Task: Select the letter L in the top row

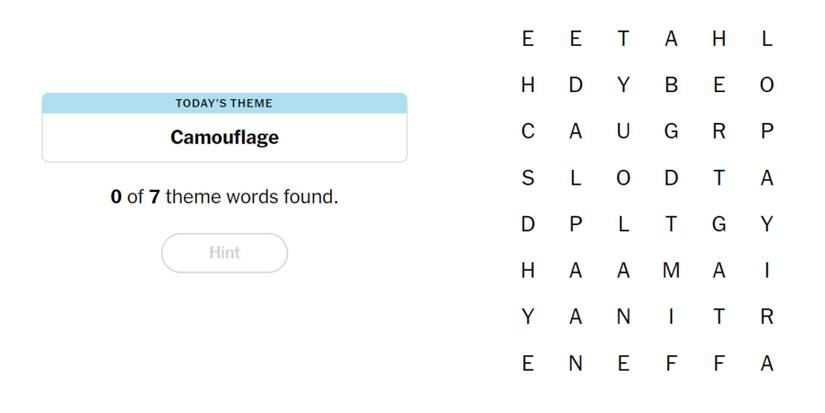Action: (x=767, y=40)
